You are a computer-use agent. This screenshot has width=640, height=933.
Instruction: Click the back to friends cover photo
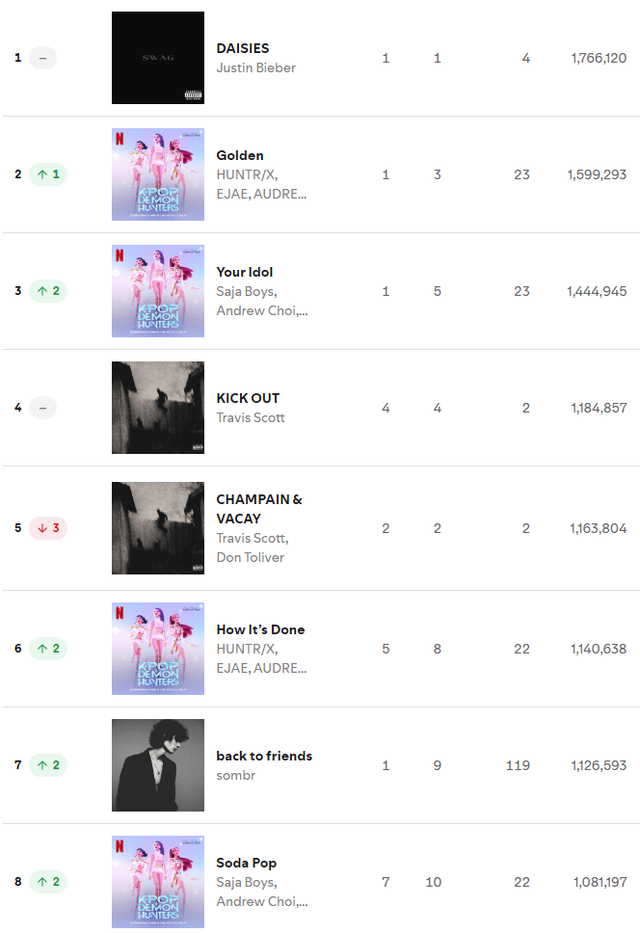tap(158, 765)
